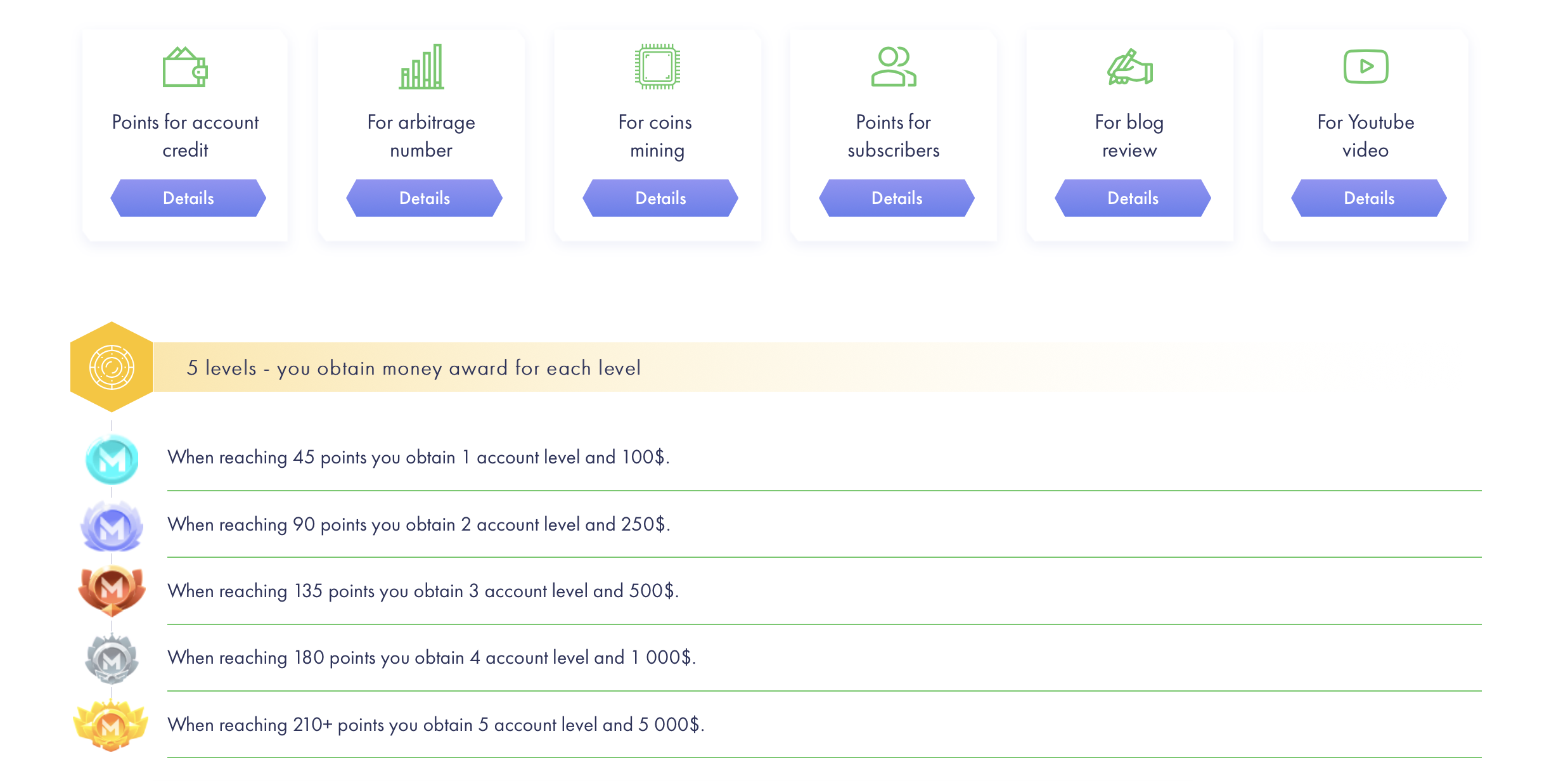Image resolution: width=1568 pixels, height=781 pixels.
Task: Select the 45 points level 1 text
Action: click(418, 458)
